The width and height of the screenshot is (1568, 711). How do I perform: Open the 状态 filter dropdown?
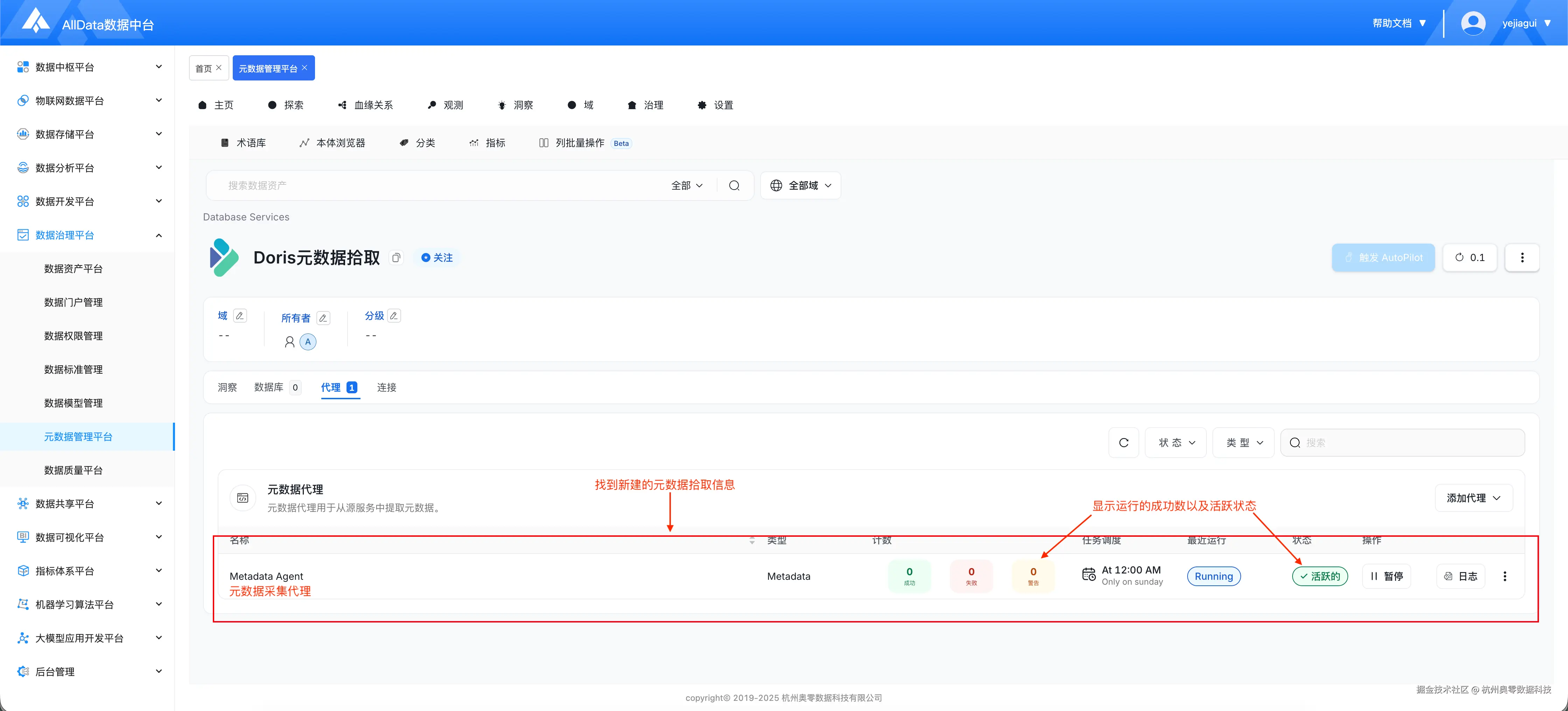[1176, 443]
